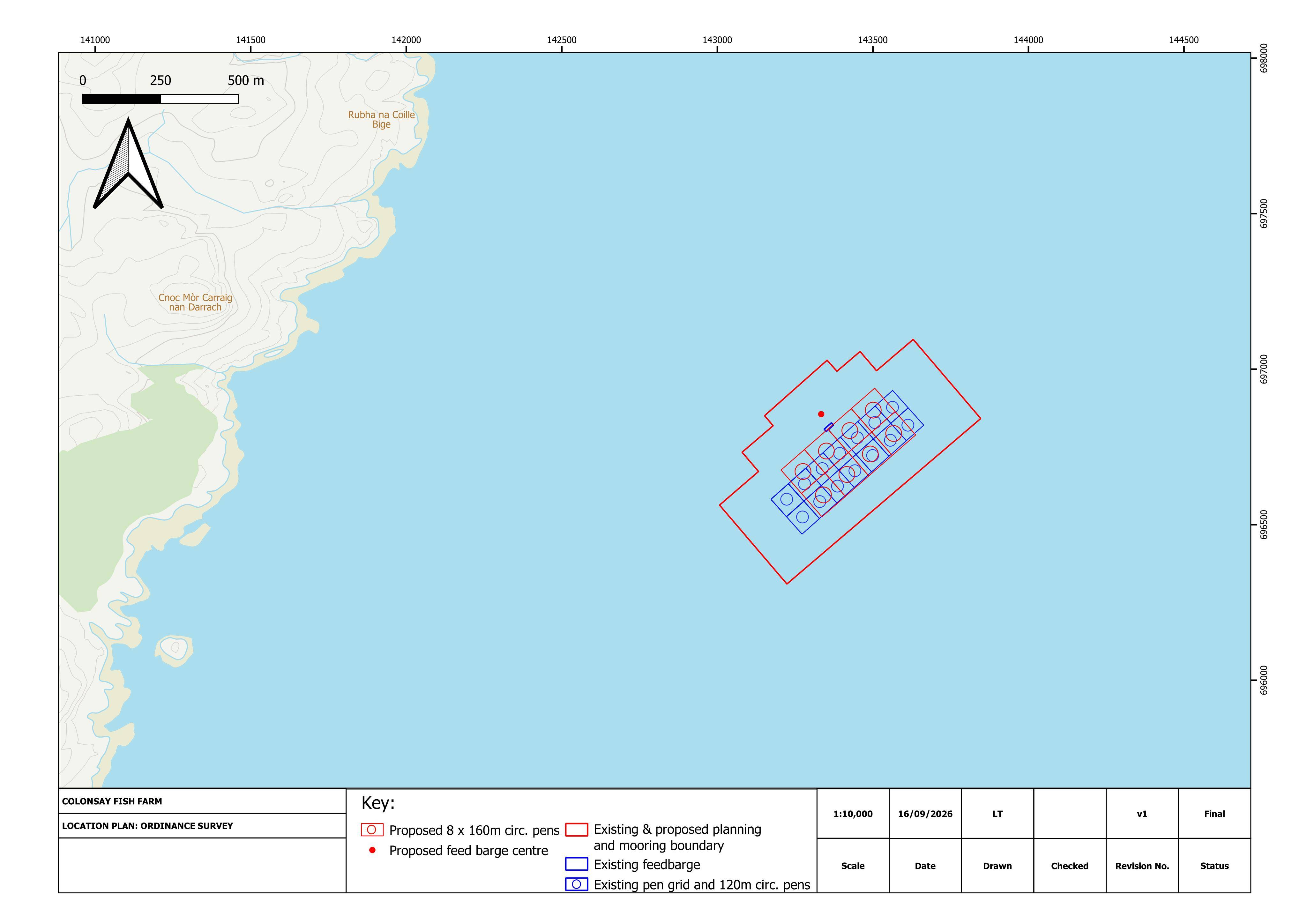Click the 696000 northing grid label

pos(1264,680)
